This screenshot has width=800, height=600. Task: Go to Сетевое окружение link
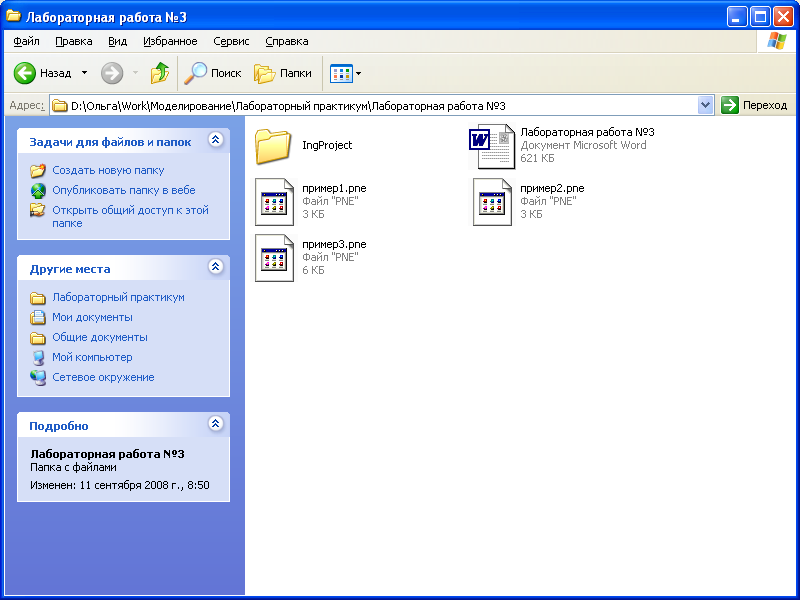click(x=103, y=377)
